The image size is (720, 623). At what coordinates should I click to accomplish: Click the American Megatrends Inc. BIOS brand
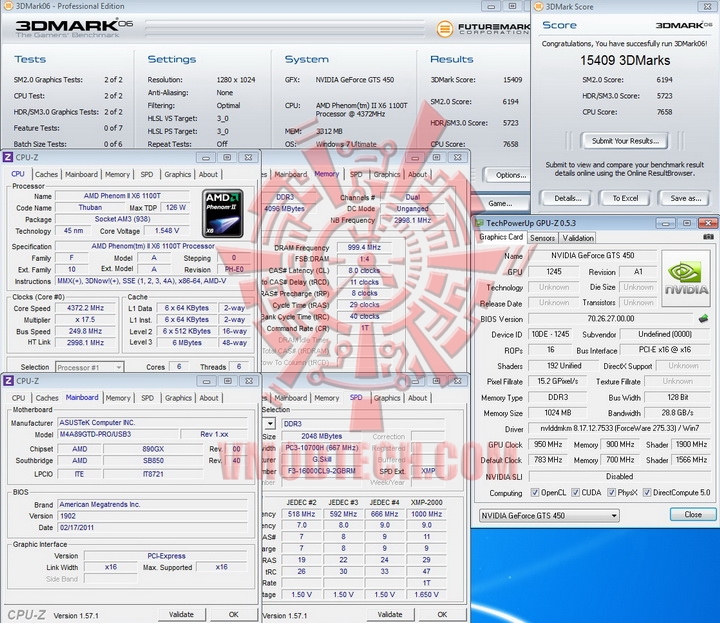pyautogui.click(x=152, y=504)
